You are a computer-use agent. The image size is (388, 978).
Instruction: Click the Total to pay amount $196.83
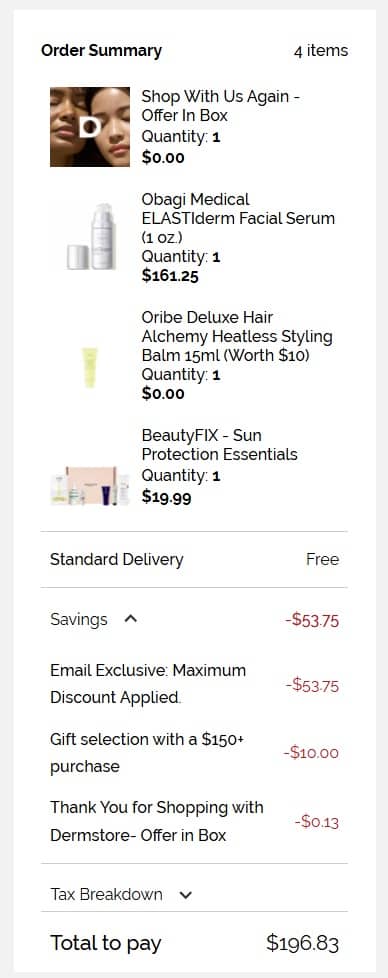[303, 942]
